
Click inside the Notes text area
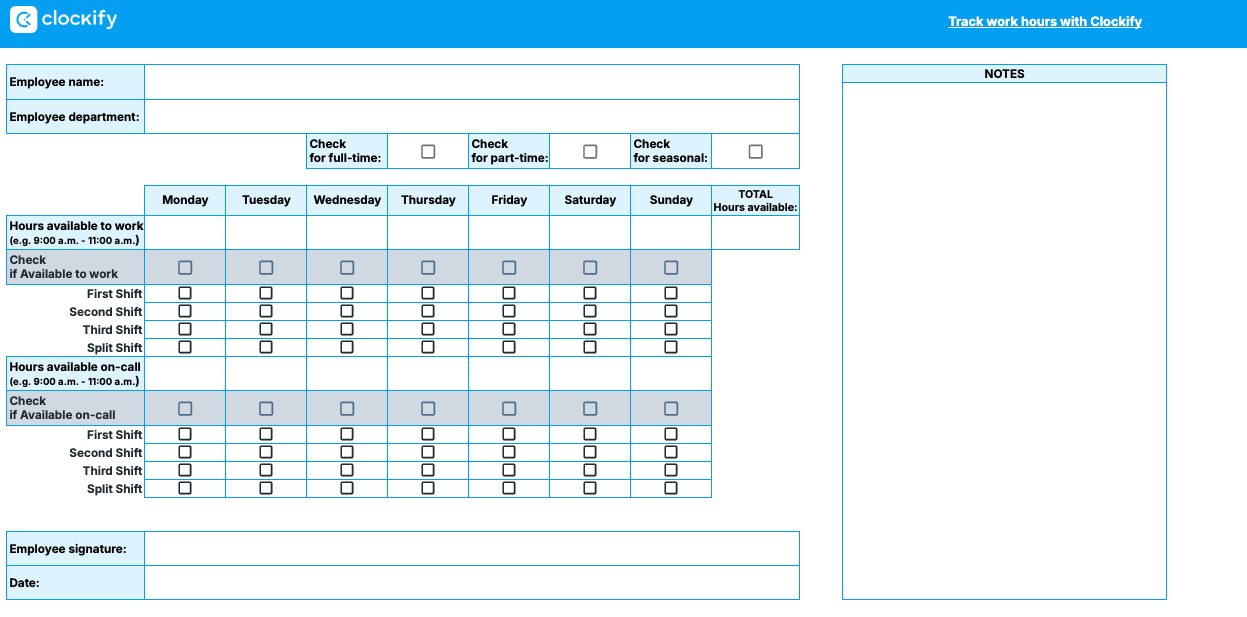pos(1004,340)
